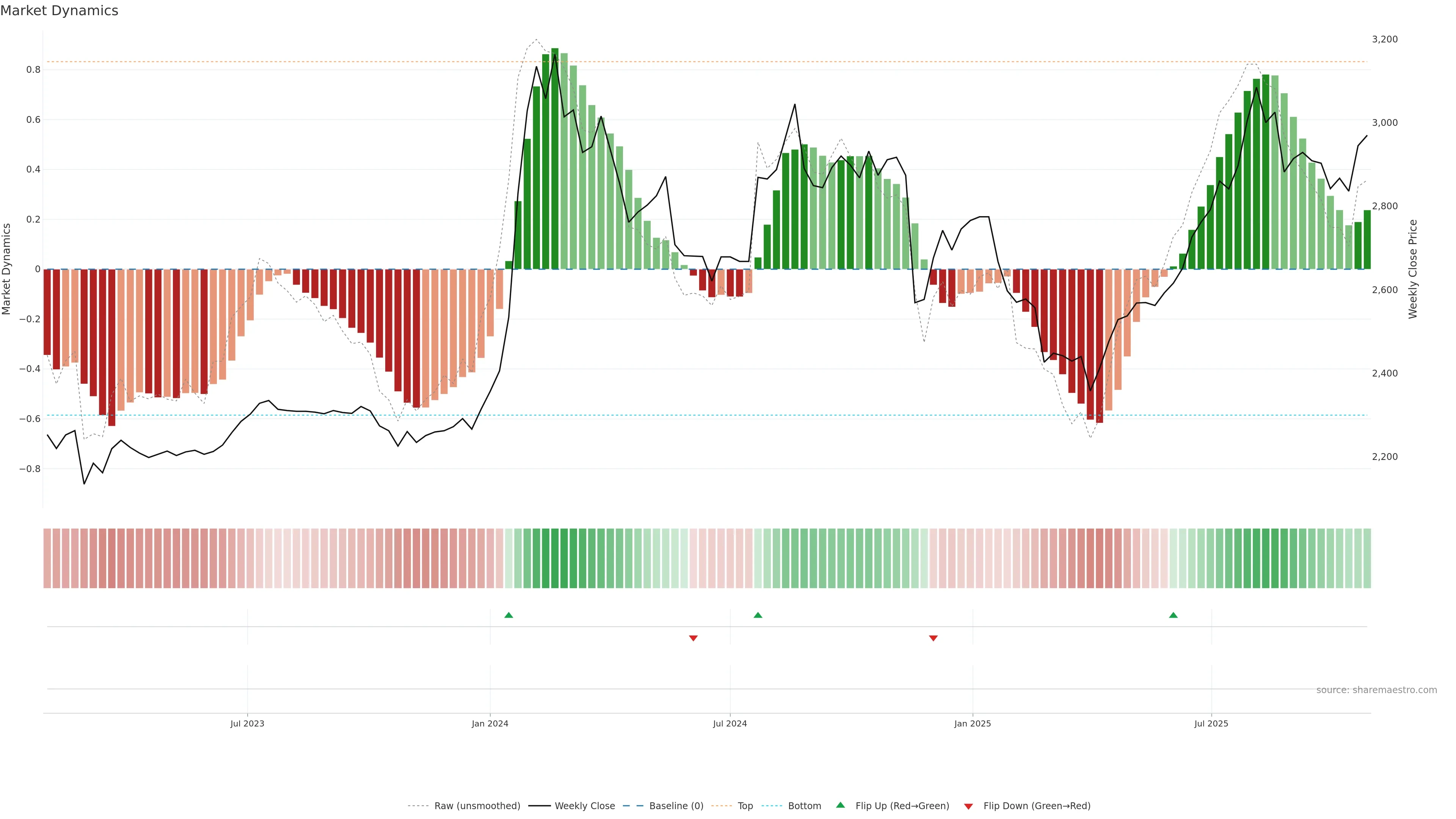Click the Flip Up green triangle legend icon

pos(841,805)
